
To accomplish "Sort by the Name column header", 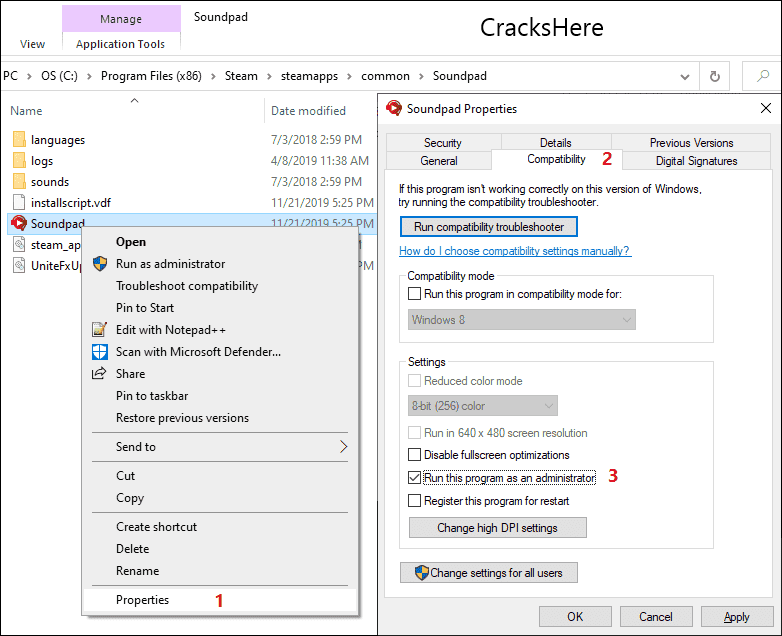I will point(26,111).
